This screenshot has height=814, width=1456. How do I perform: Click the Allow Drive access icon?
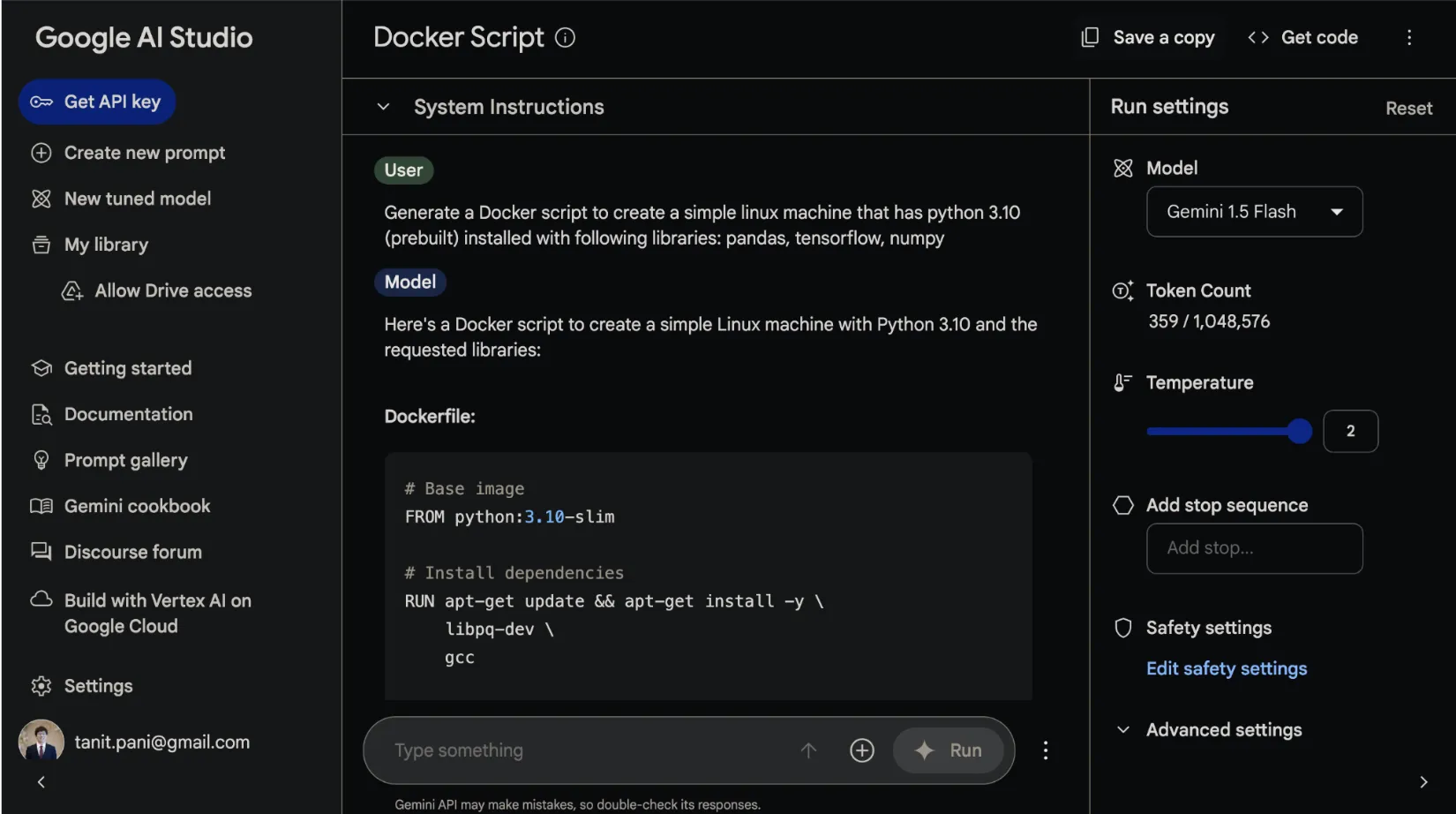[x=72, y=290]
